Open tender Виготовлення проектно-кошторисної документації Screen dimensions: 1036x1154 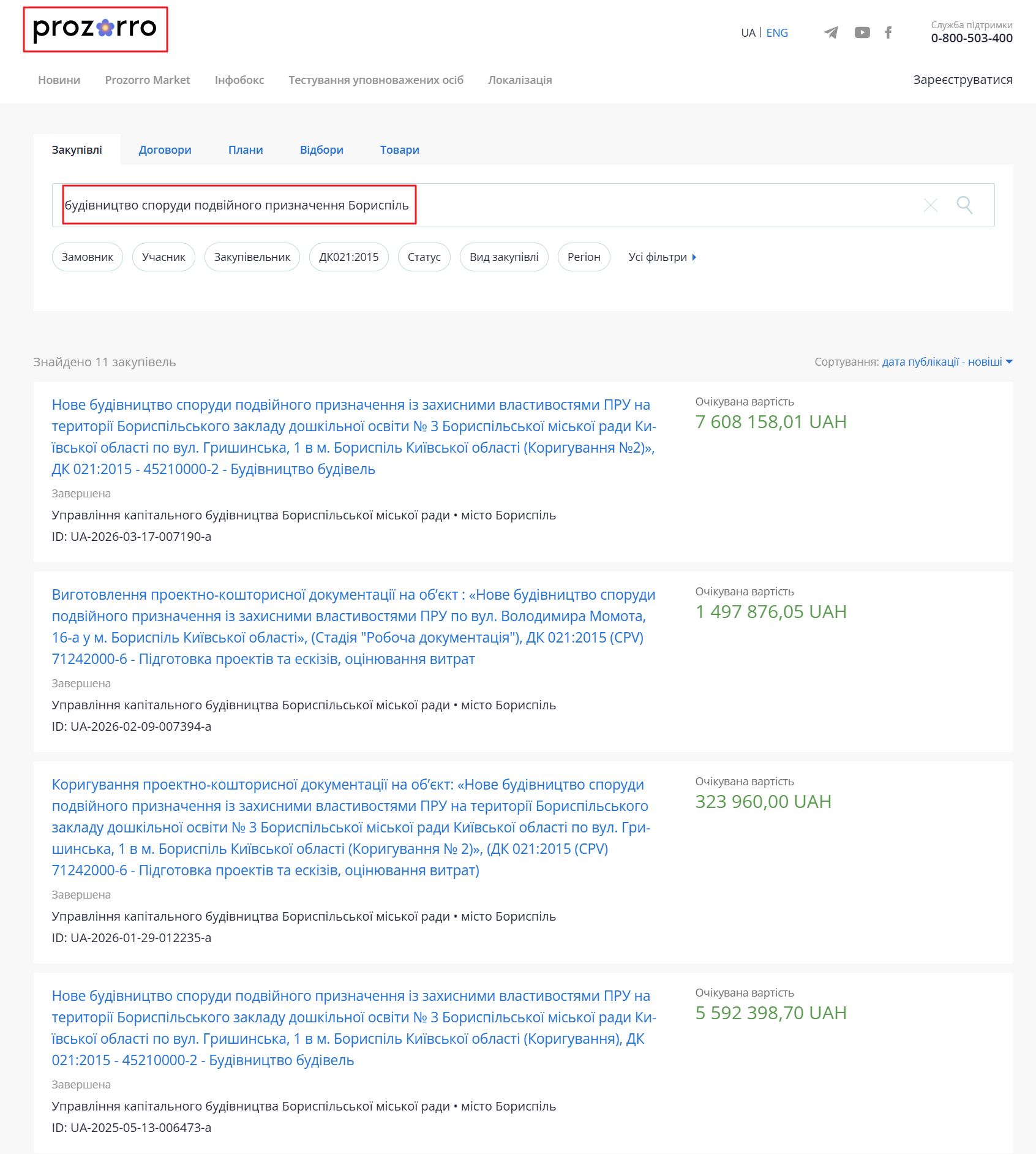pyautogui.click(x=354, y=627)
